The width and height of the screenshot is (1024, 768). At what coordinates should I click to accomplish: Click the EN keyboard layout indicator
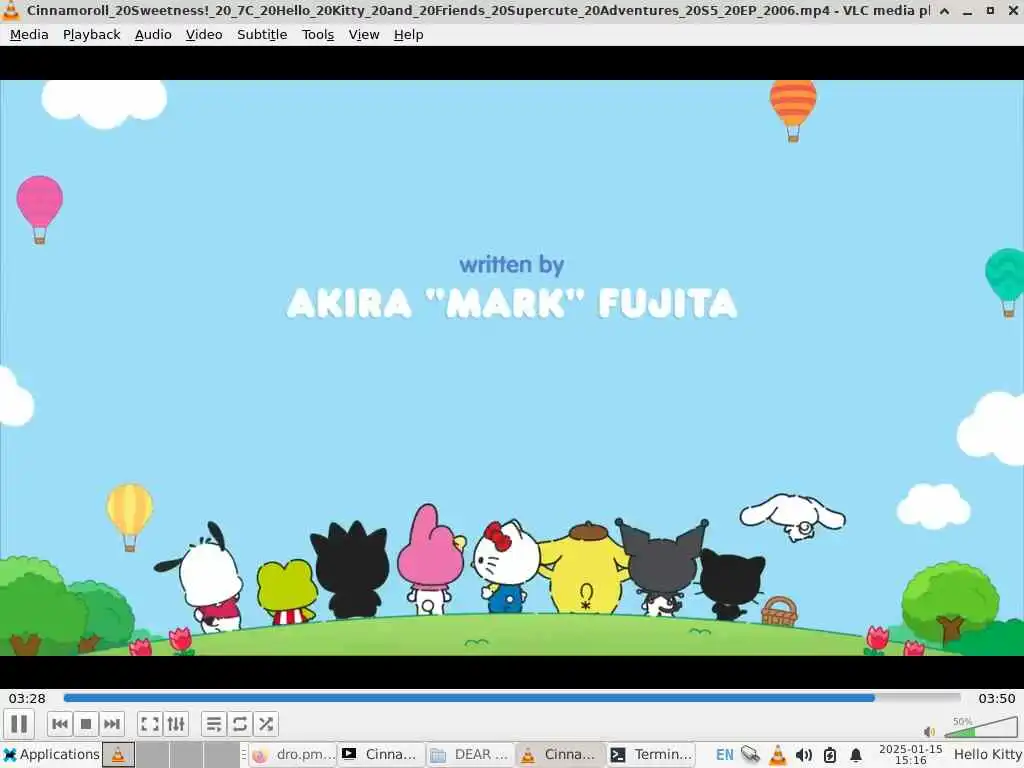725,755
